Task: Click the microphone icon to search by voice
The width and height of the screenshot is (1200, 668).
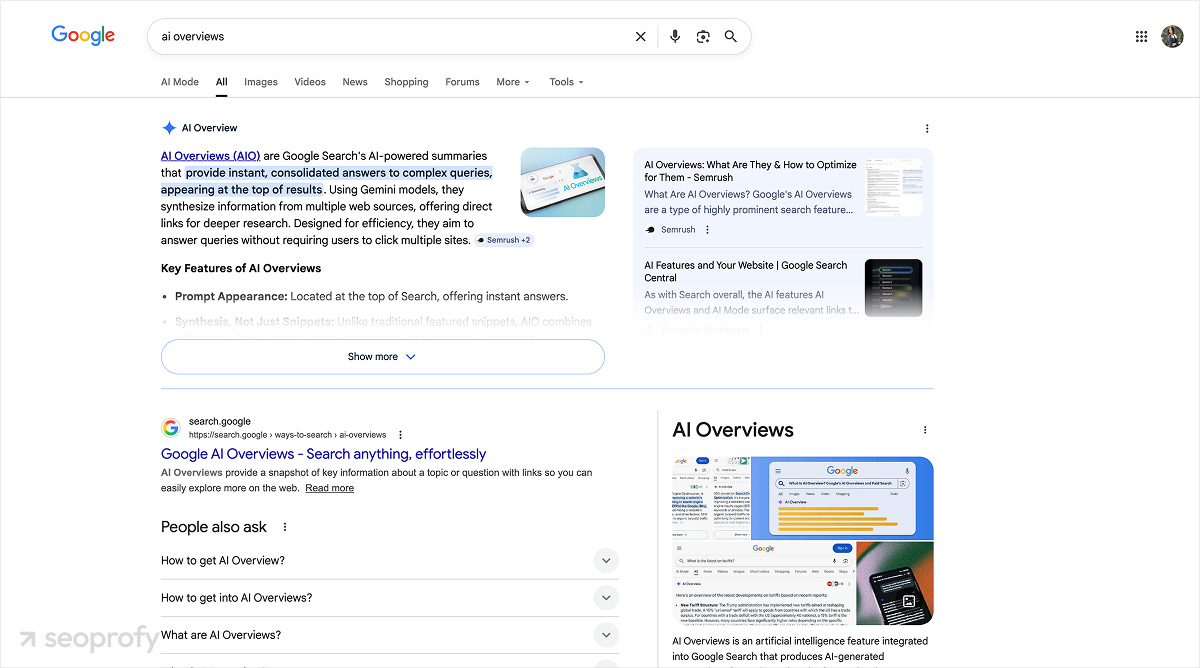Action: click(x=675, y=36)
